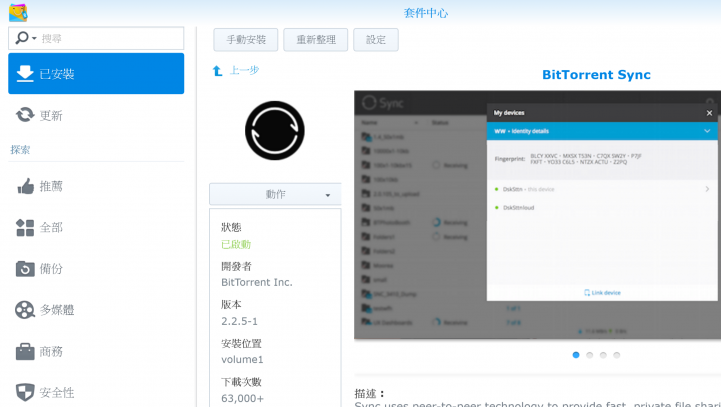The image size is (721, 407).
Task: Click the BitTorrent Sync title
Action: click(x=596, y=75)
